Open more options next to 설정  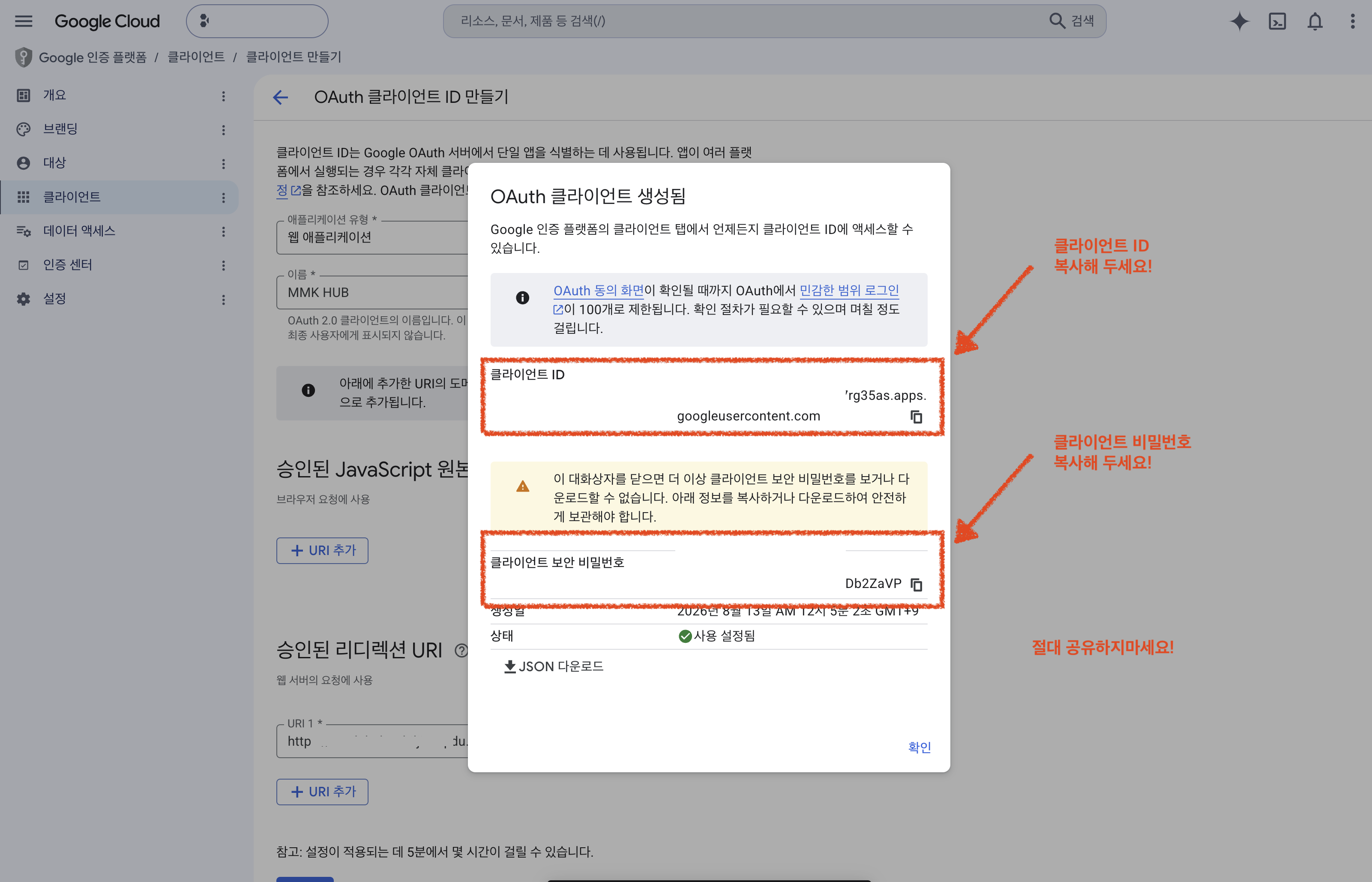point(223,300)
